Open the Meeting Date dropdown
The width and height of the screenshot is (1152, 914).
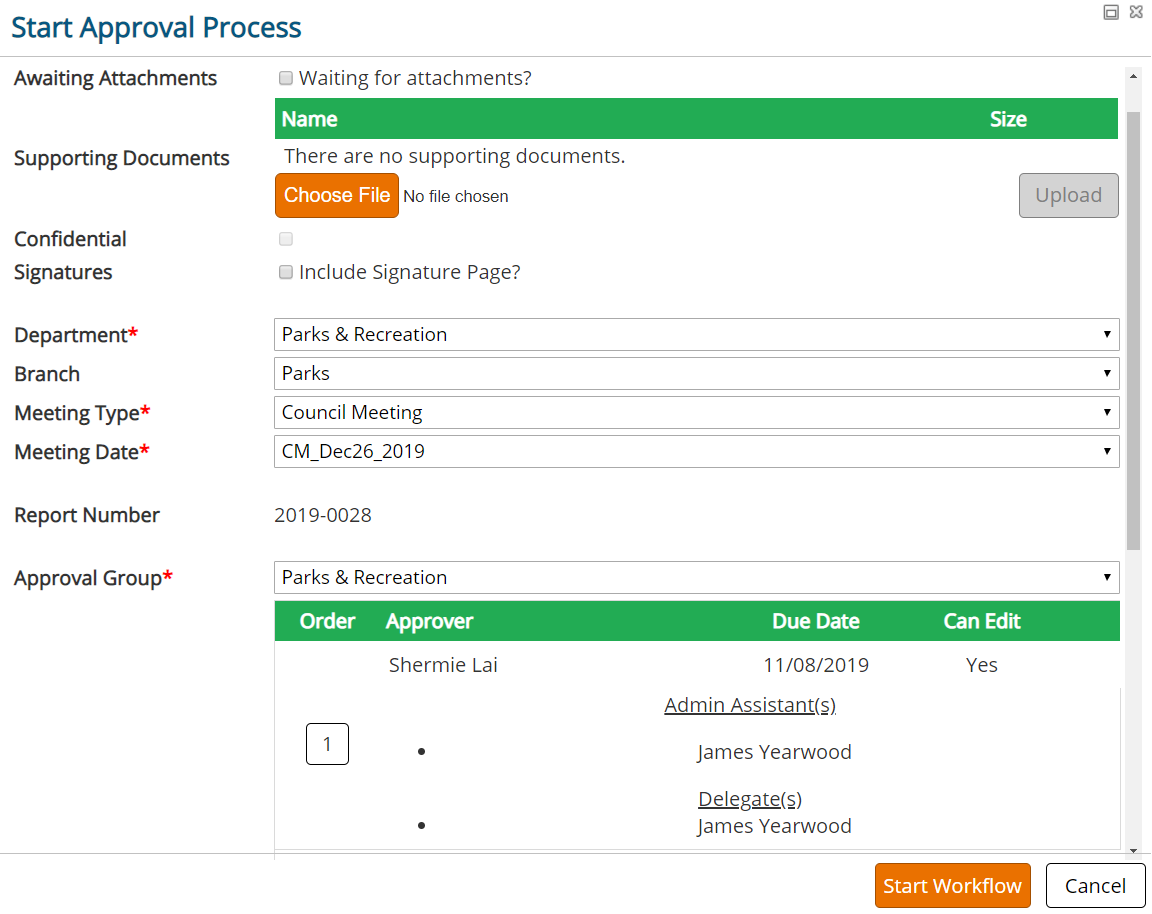click(x=696, y=451)
